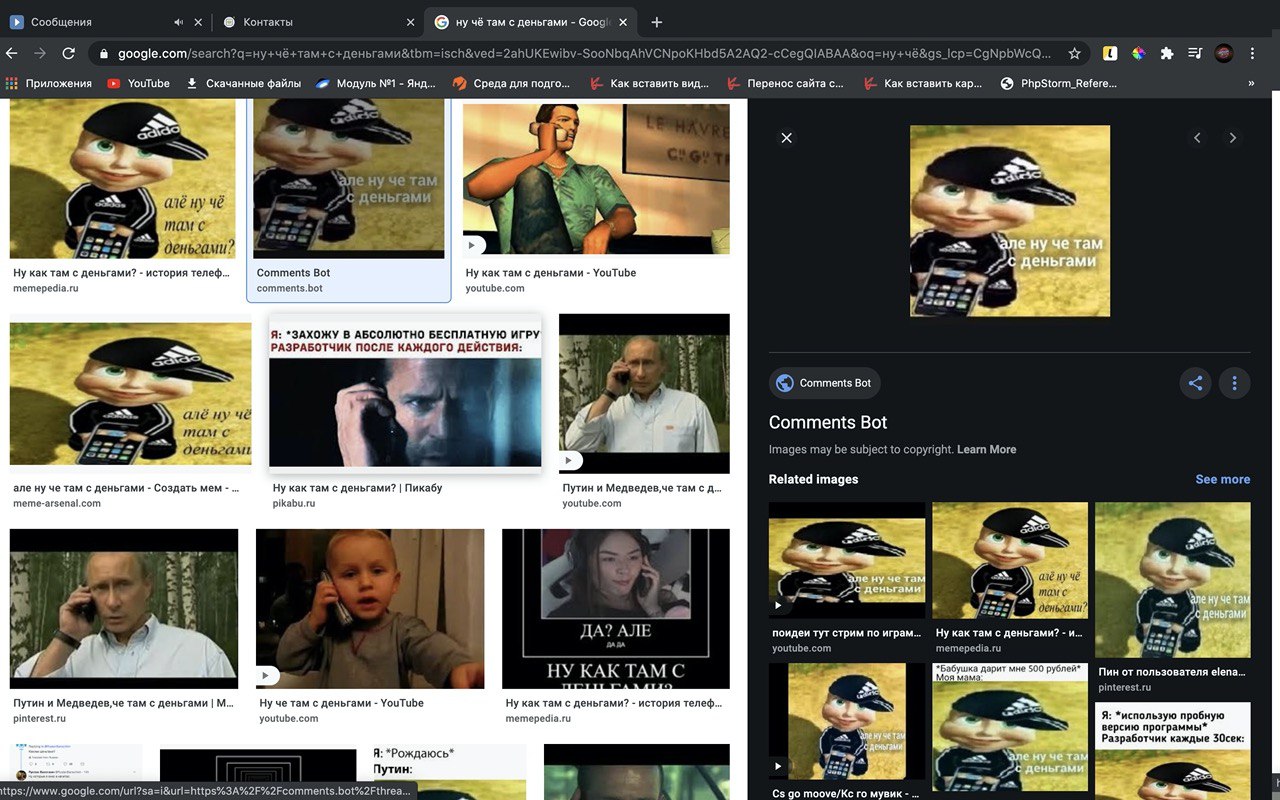1280x800 pixels.
Task: Open the ДА? АЛЕ demotivator thumbnail
Action: [x=616, y=609]
